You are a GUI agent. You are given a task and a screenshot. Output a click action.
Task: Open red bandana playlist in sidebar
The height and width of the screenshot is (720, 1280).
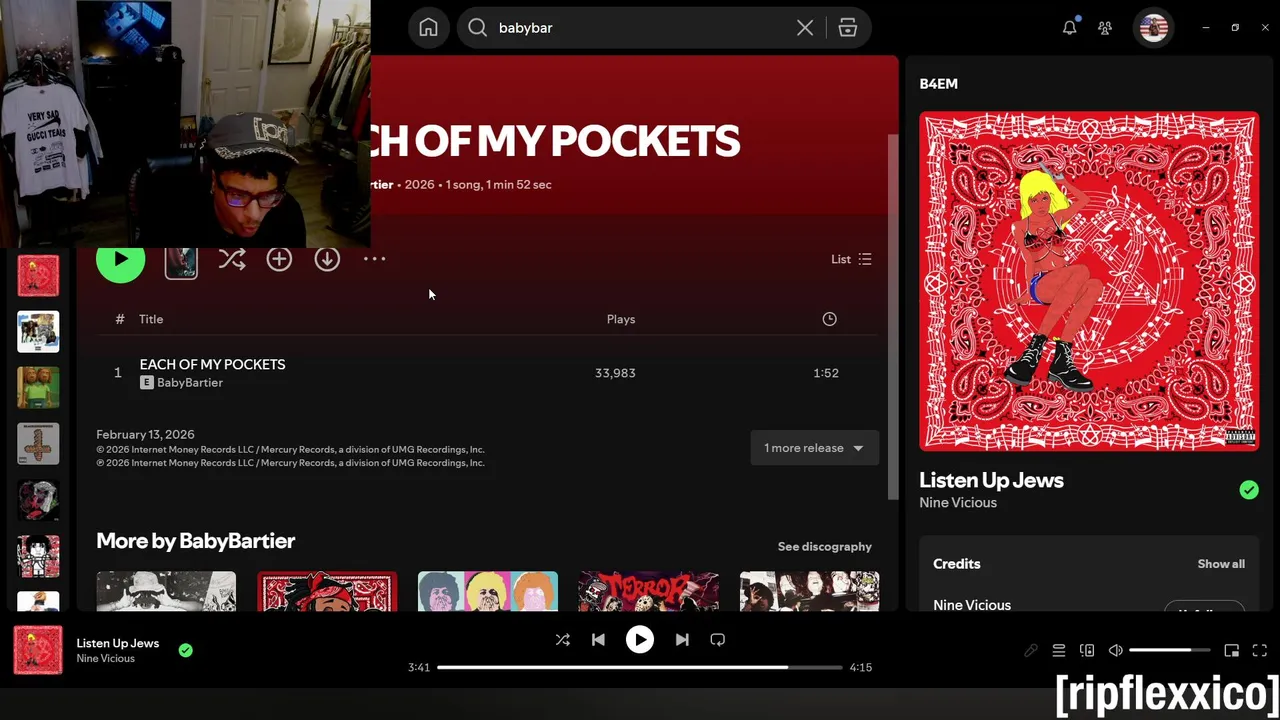38,276
